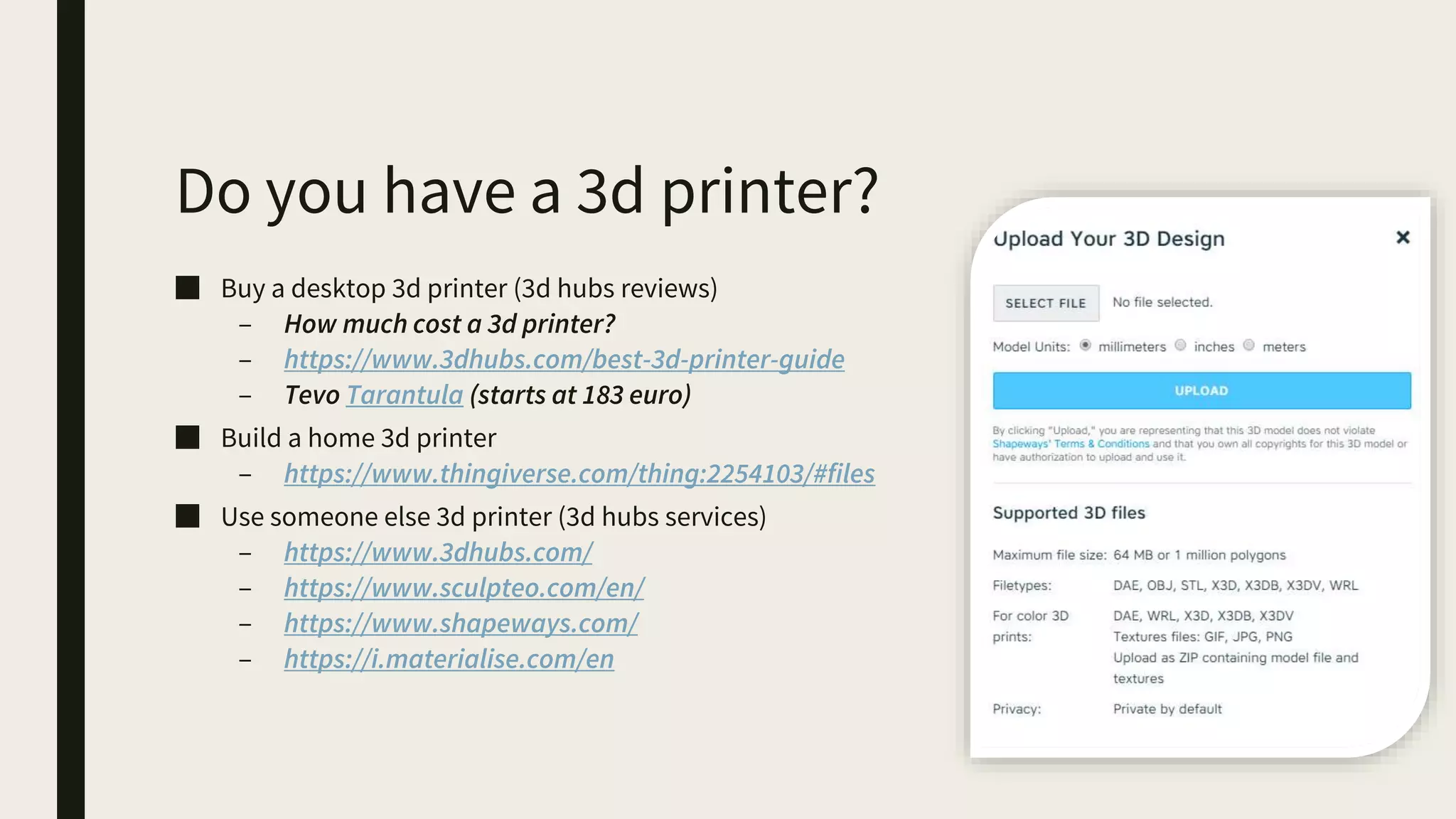Click the 'Maximum file size:' label
Image resolution: width=1456 pixels, height=819 pixels.
[1049, 555]
